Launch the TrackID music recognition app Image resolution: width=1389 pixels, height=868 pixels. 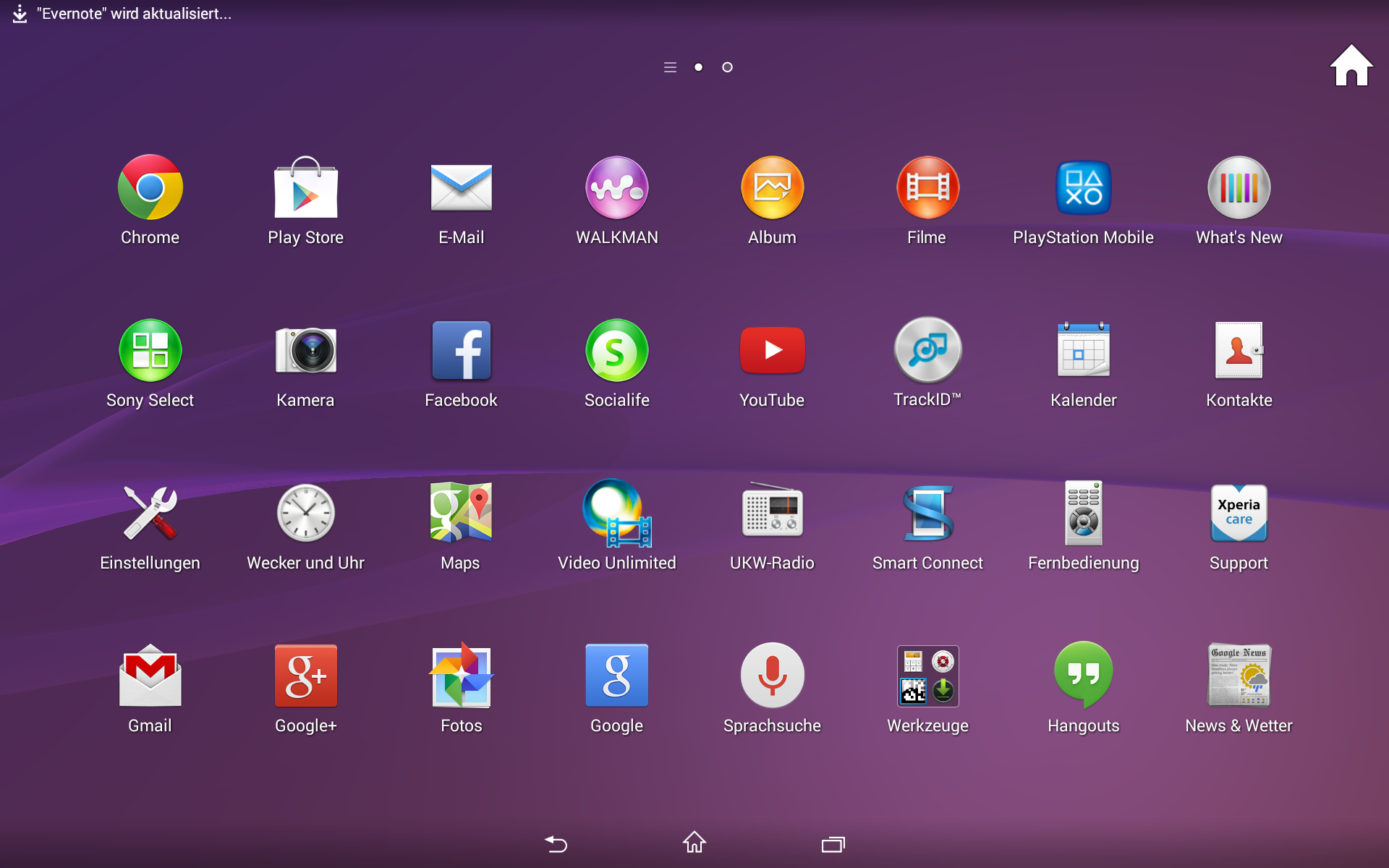coord(927,350)
